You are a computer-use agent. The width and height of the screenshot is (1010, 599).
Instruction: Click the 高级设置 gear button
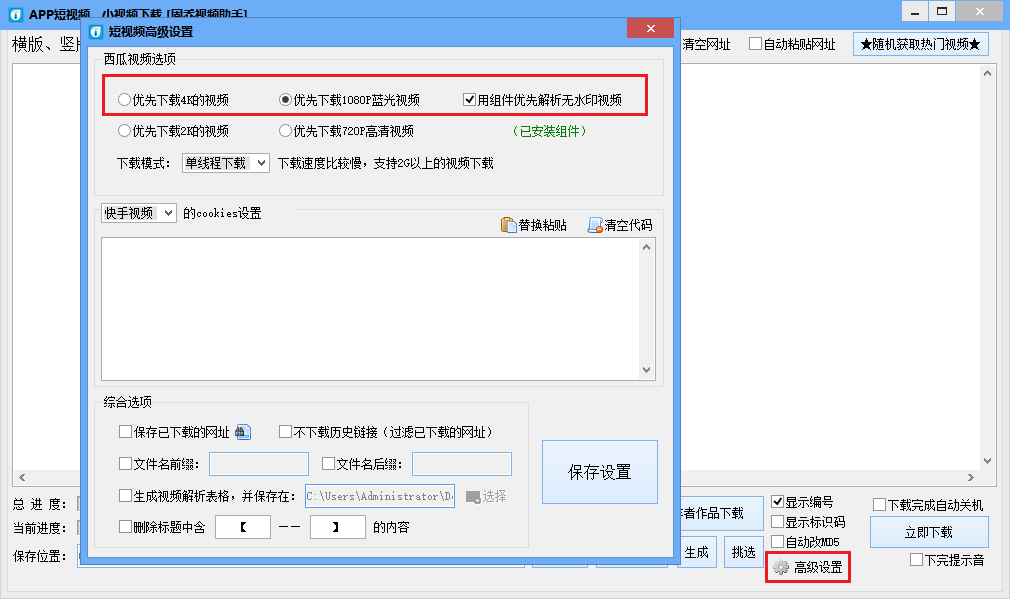point(808,567)
